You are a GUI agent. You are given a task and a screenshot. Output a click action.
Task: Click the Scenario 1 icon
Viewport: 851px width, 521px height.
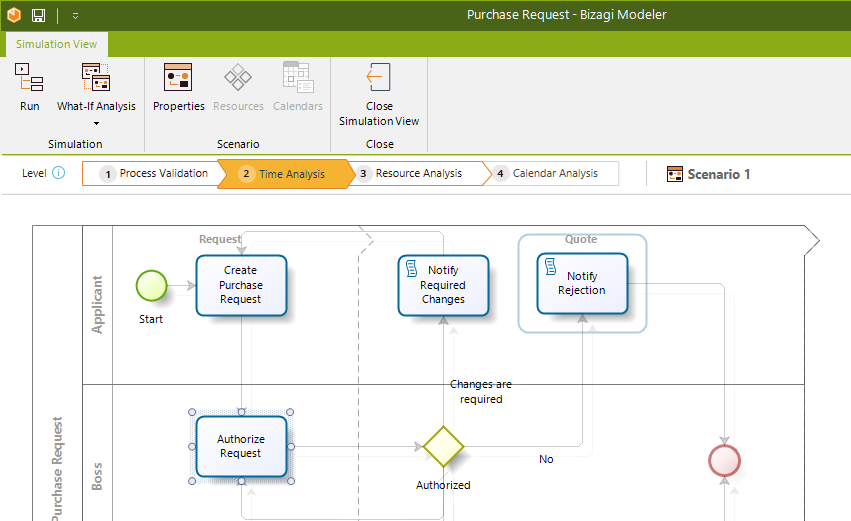[x=675, y=174]
